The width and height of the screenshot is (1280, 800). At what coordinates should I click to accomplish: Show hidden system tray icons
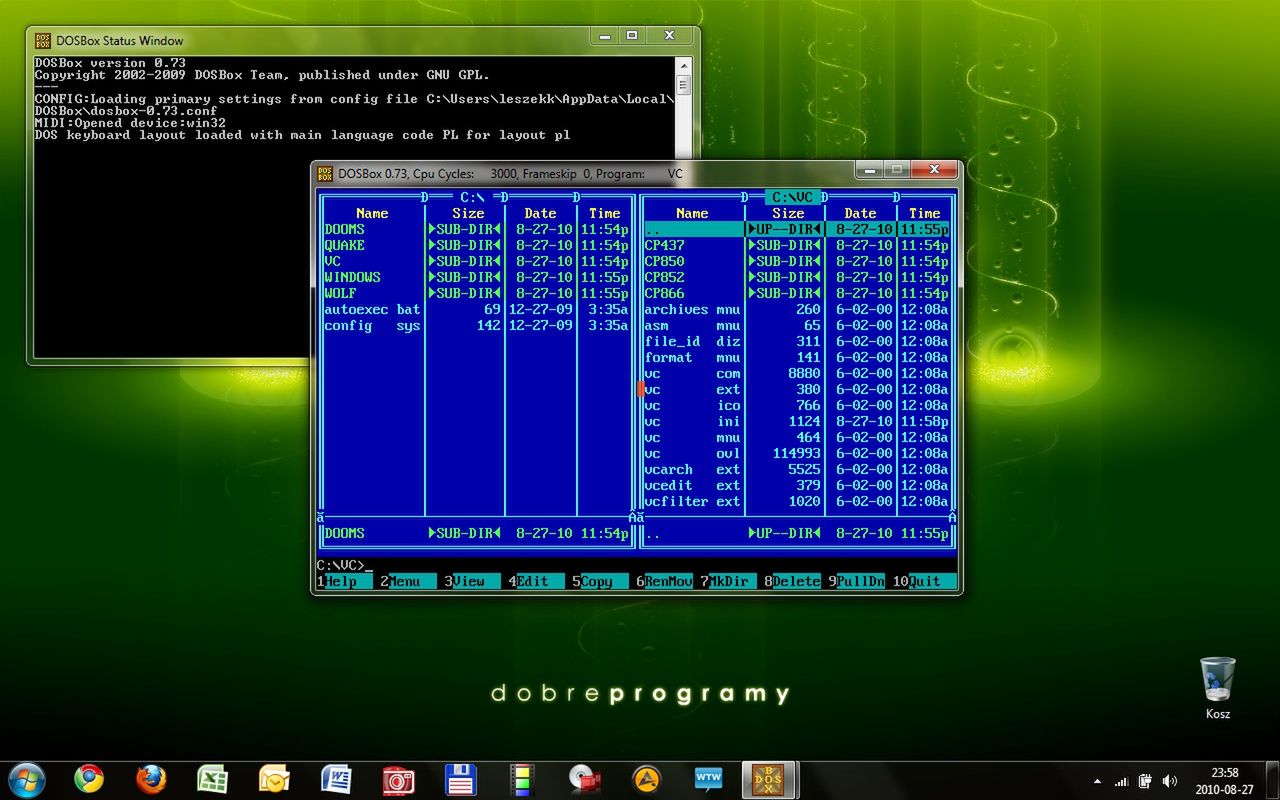click(x=1097, y=781)
